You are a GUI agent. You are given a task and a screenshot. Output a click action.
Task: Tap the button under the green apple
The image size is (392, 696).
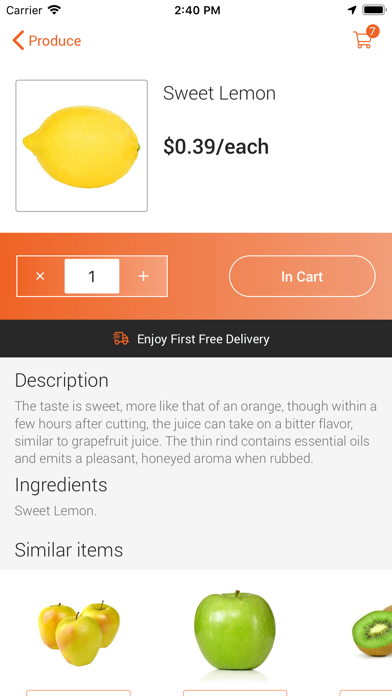click(235, 692)
